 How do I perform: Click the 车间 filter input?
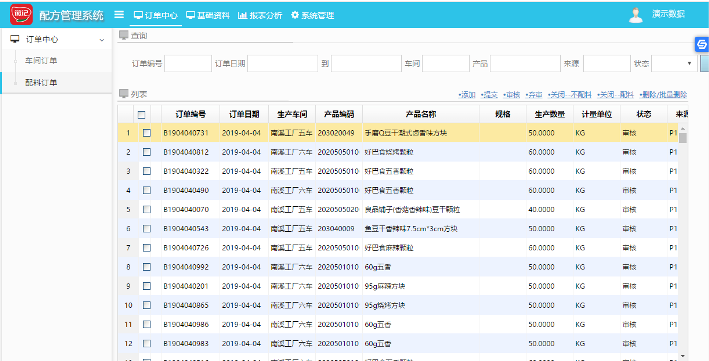446,64
